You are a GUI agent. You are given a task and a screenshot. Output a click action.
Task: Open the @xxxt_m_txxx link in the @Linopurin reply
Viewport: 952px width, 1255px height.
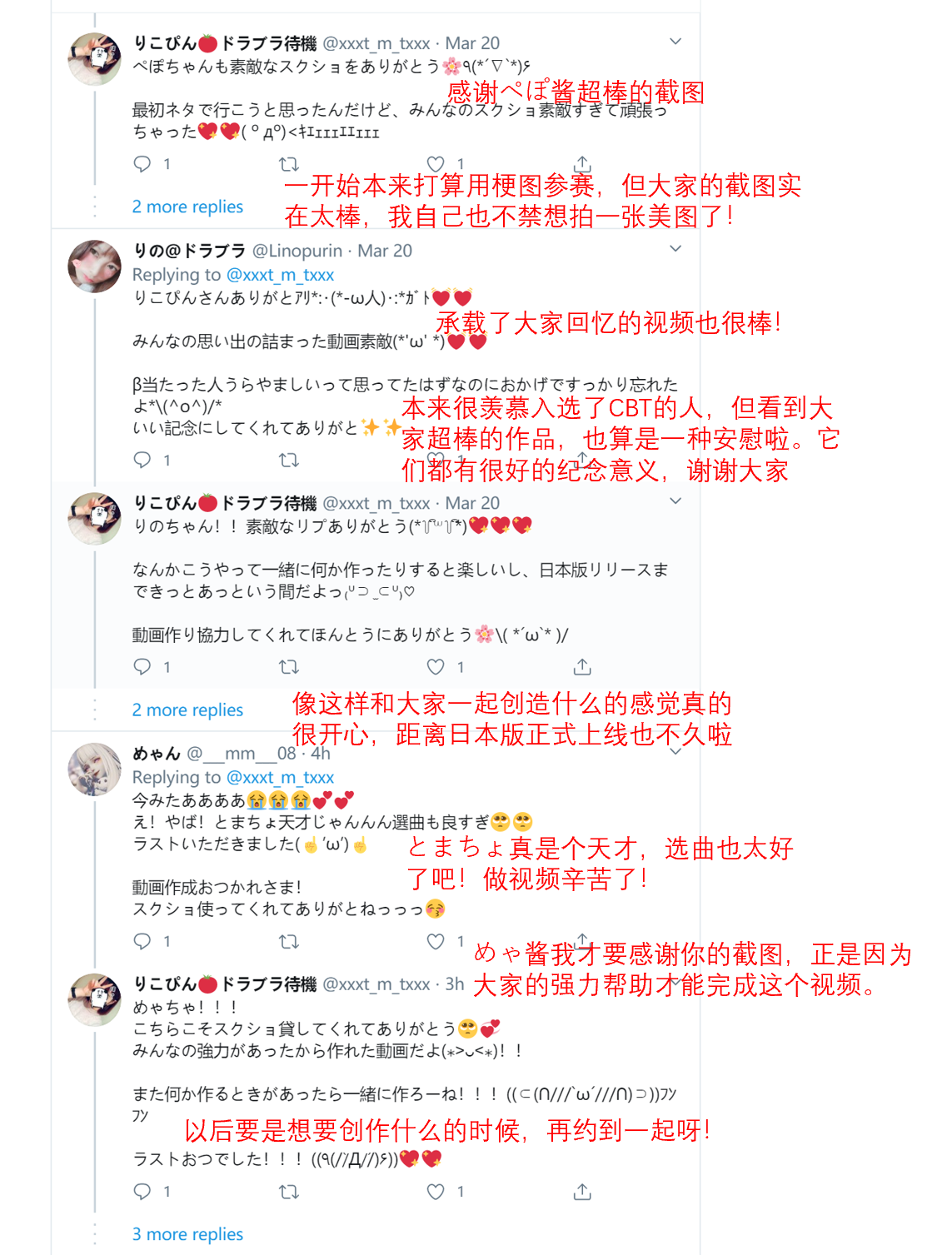[280, 275]
